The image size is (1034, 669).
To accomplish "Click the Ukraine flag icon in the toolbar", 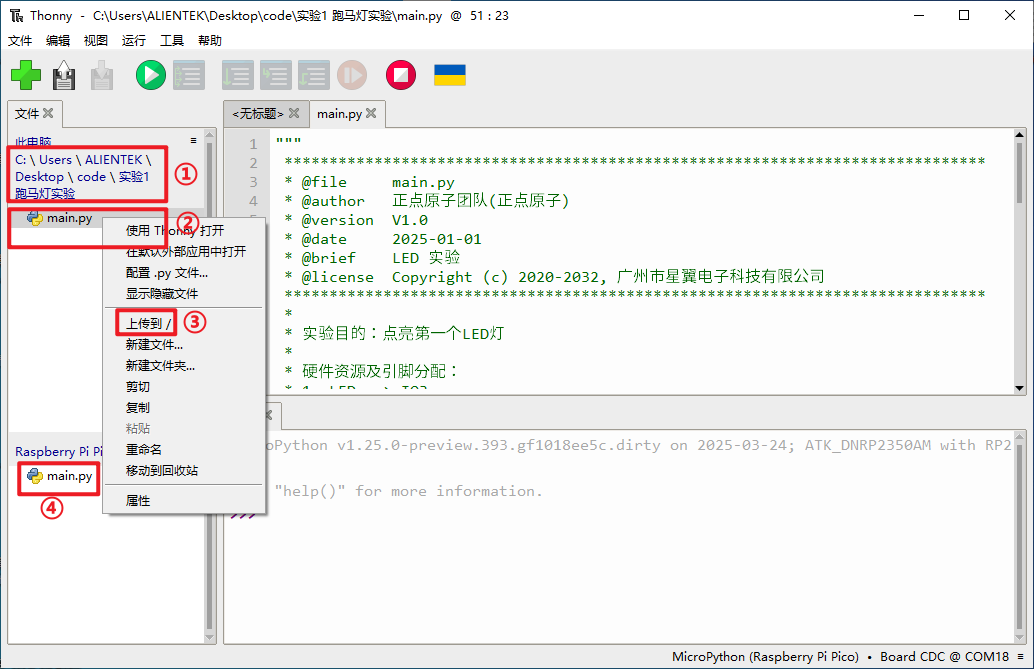I will click(x=450, y=75).
